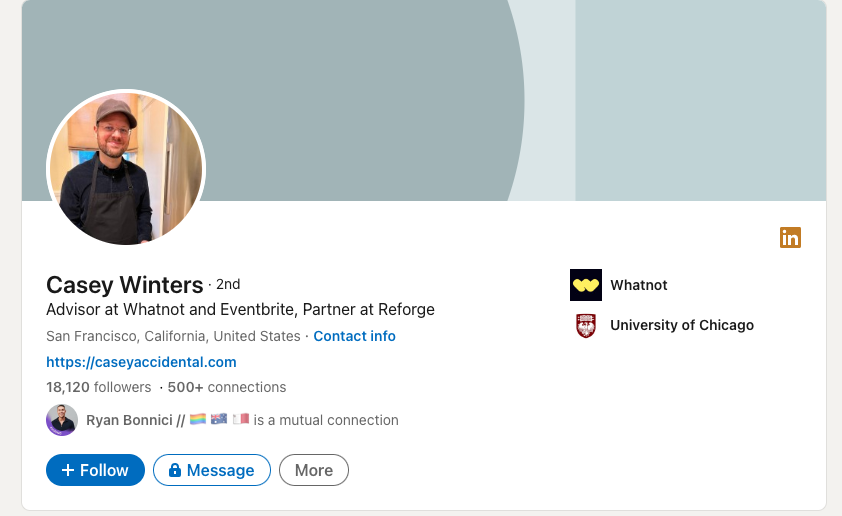This screenshot has height=516, width=842.
Task: Expand the More actions dropdown
Action: click(x=314, y=470)
